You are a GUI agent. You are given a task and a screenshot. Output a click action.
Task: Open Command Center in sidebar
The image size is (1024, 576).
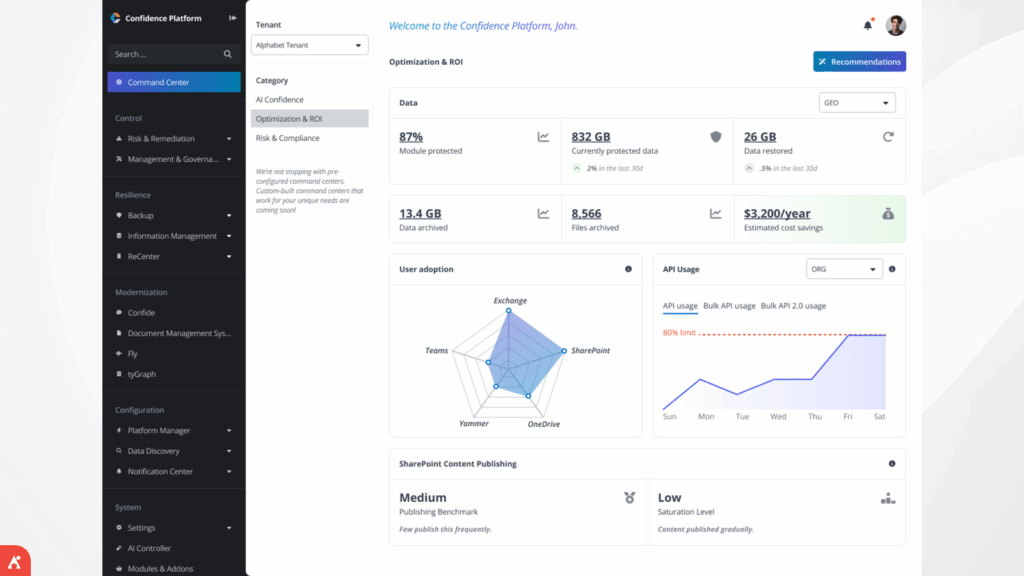tap(174, 82)
